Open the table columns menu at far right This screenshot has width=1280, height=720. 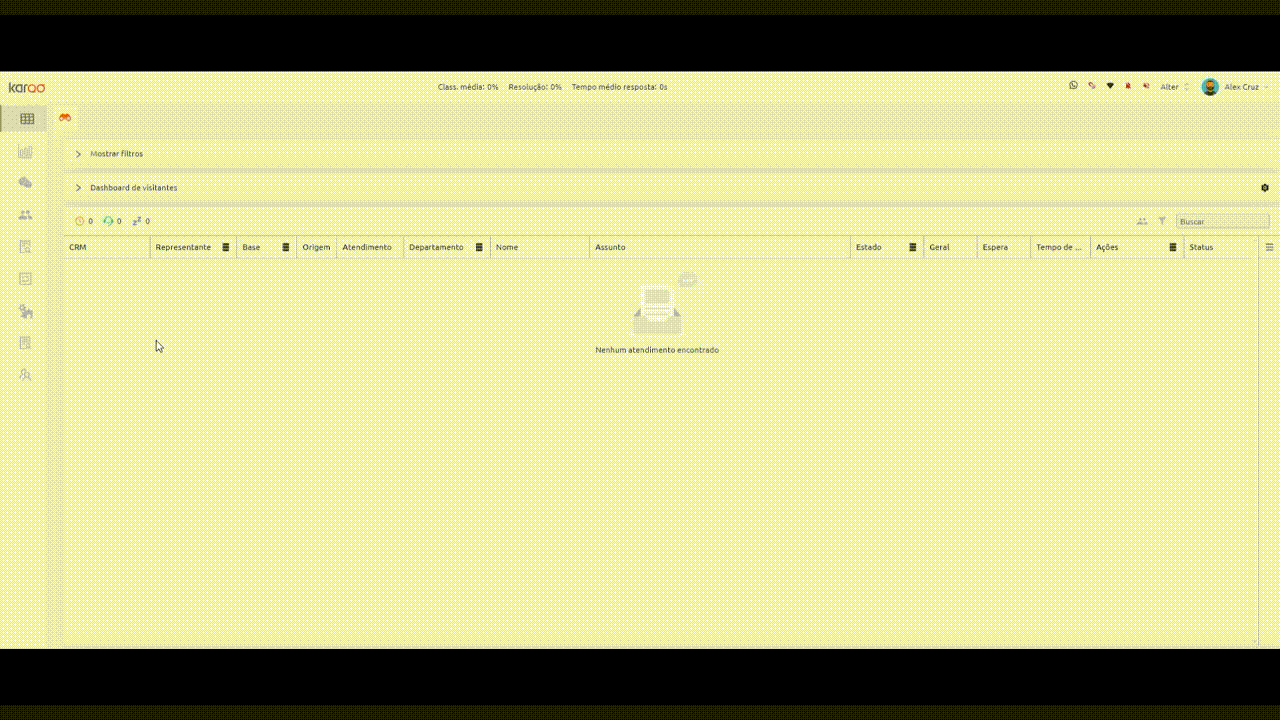(x=1270, y=247)
